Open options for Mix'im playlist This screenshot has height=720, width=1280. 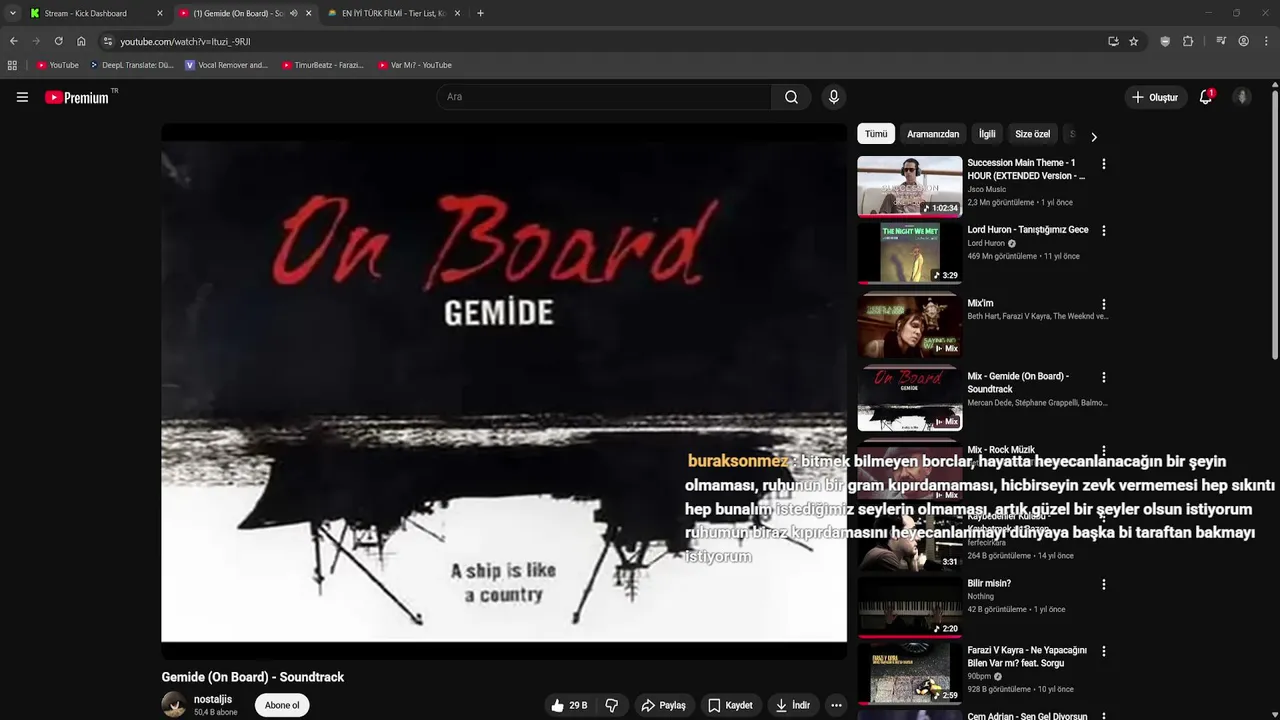click(x=1104, y=304)
